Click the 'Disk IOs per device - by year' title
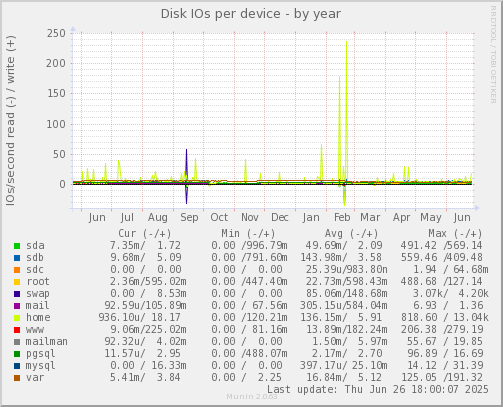The width and height of the screenshot is (503, 407). tap(251, 14)
